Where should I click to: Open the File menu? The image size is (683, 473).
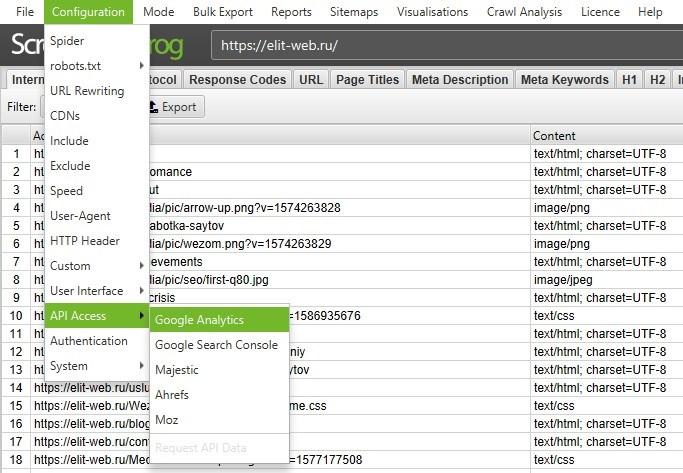pos(24,12)
